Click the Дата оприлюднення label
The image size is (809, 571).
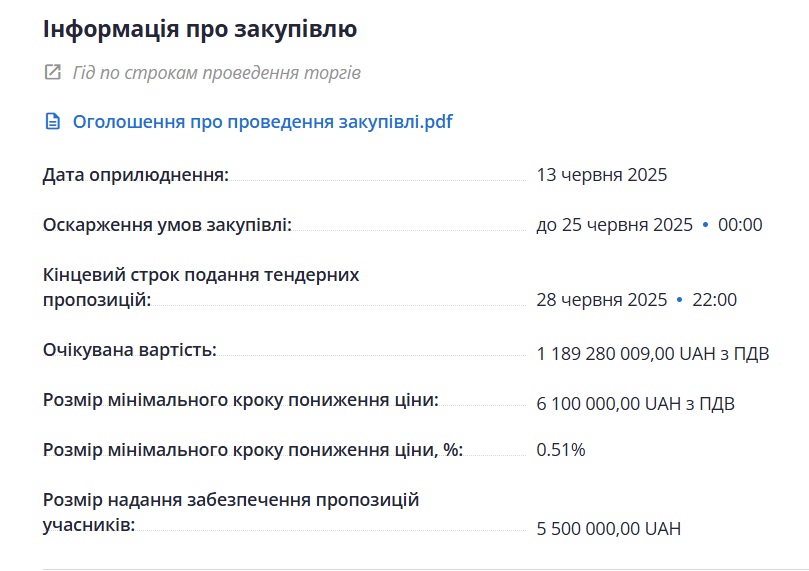pyautogui.click(x=136, y=175)
